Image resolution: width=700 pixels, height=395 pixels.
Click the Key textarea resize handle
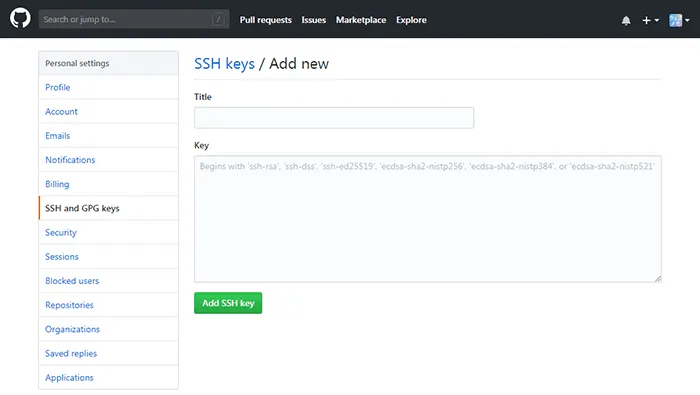point(658,279)
